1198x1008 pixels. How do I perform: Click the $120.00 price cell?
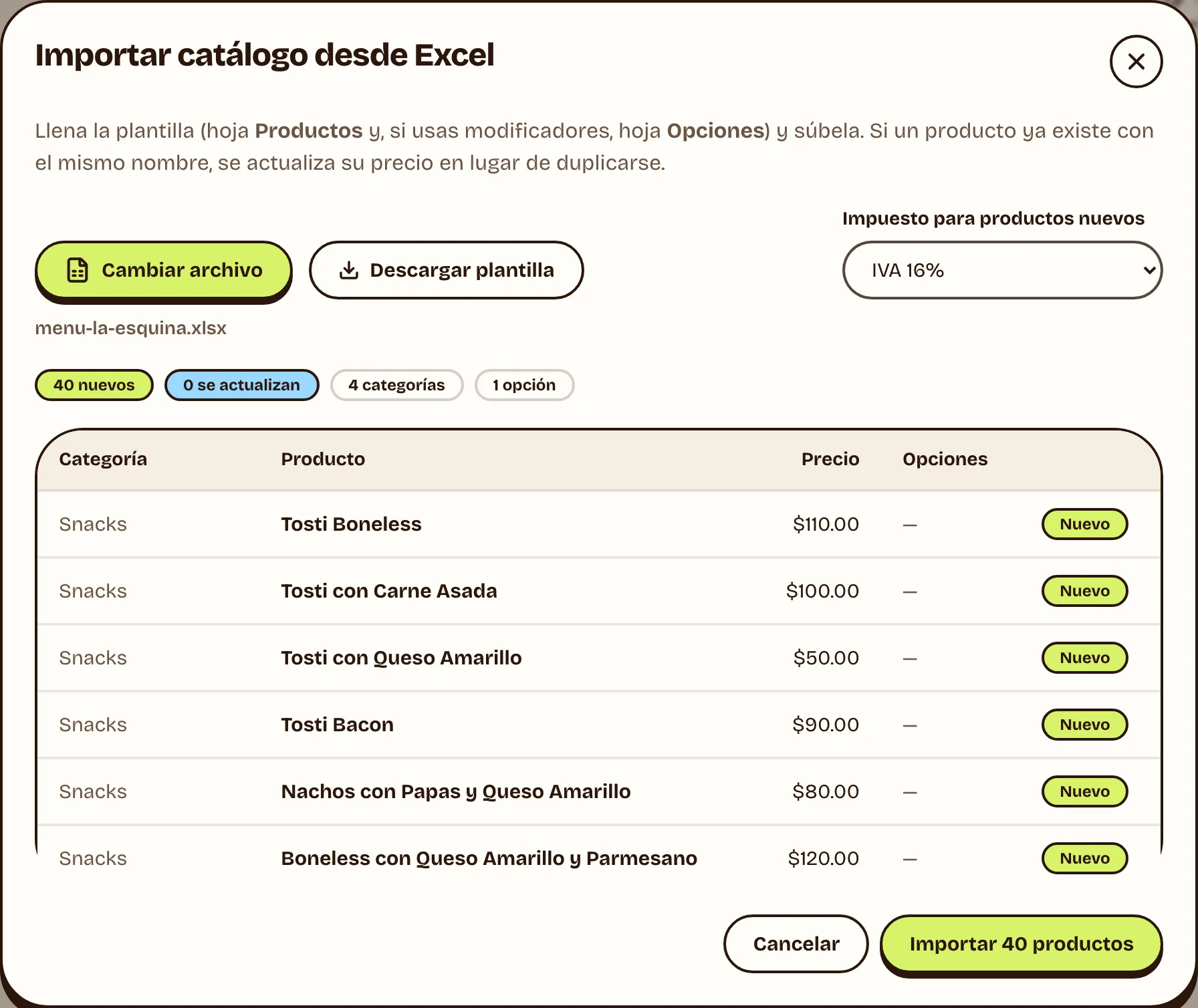824,858
